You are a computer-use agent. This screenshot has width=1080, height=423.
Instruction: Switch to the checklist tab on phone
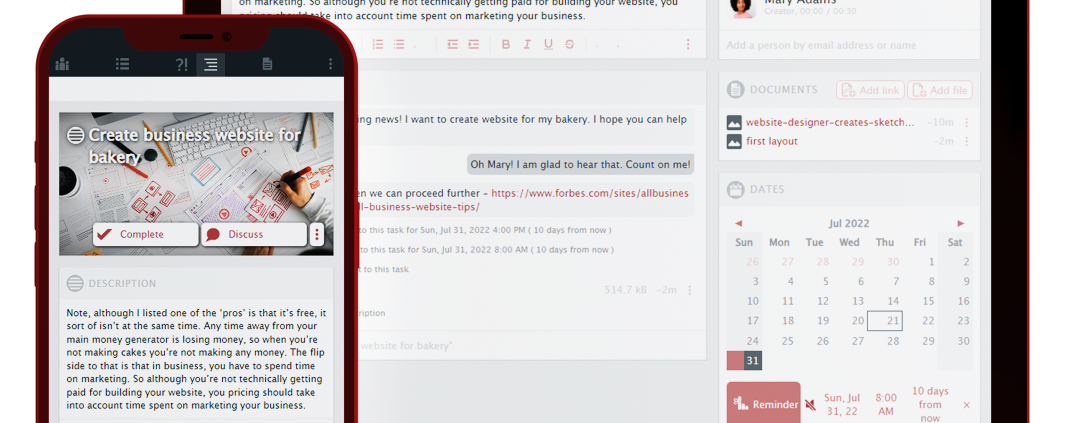click(x=122, y=65)
